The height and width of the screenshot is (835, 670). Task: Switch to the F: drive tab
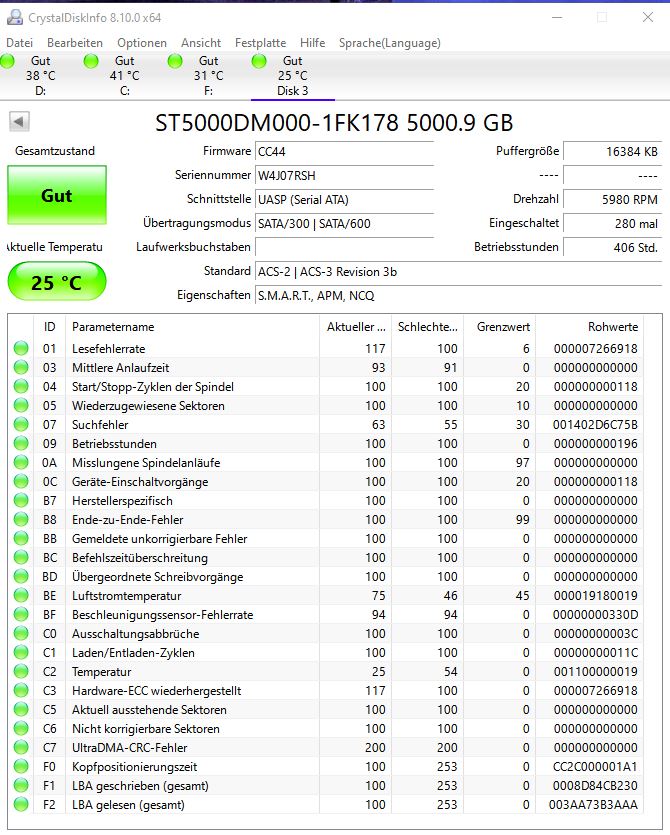(208, 76)
